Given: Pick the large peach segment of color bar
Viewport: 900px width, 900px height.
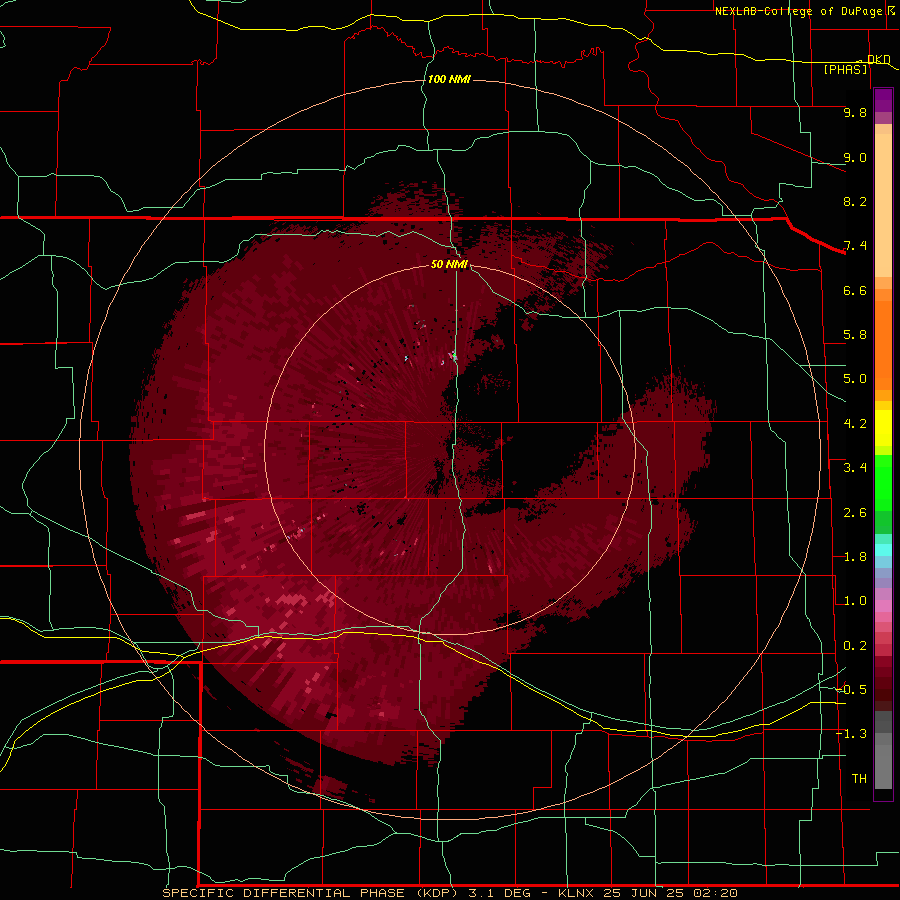Looking at the screenshot, I should pos(883,205).
